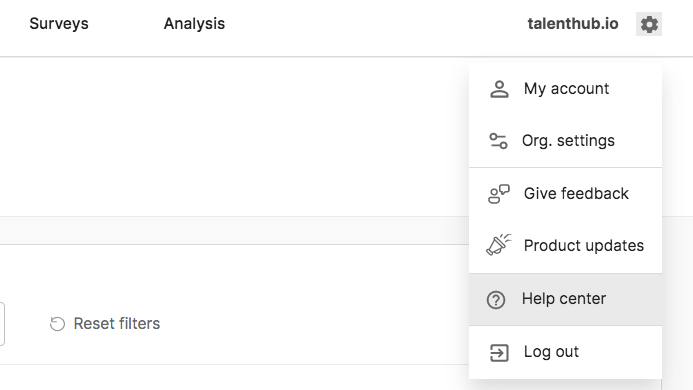Click the megaphone Product updates icon
The height and width of the screenshot is (390, 693).
pos(499,245)
